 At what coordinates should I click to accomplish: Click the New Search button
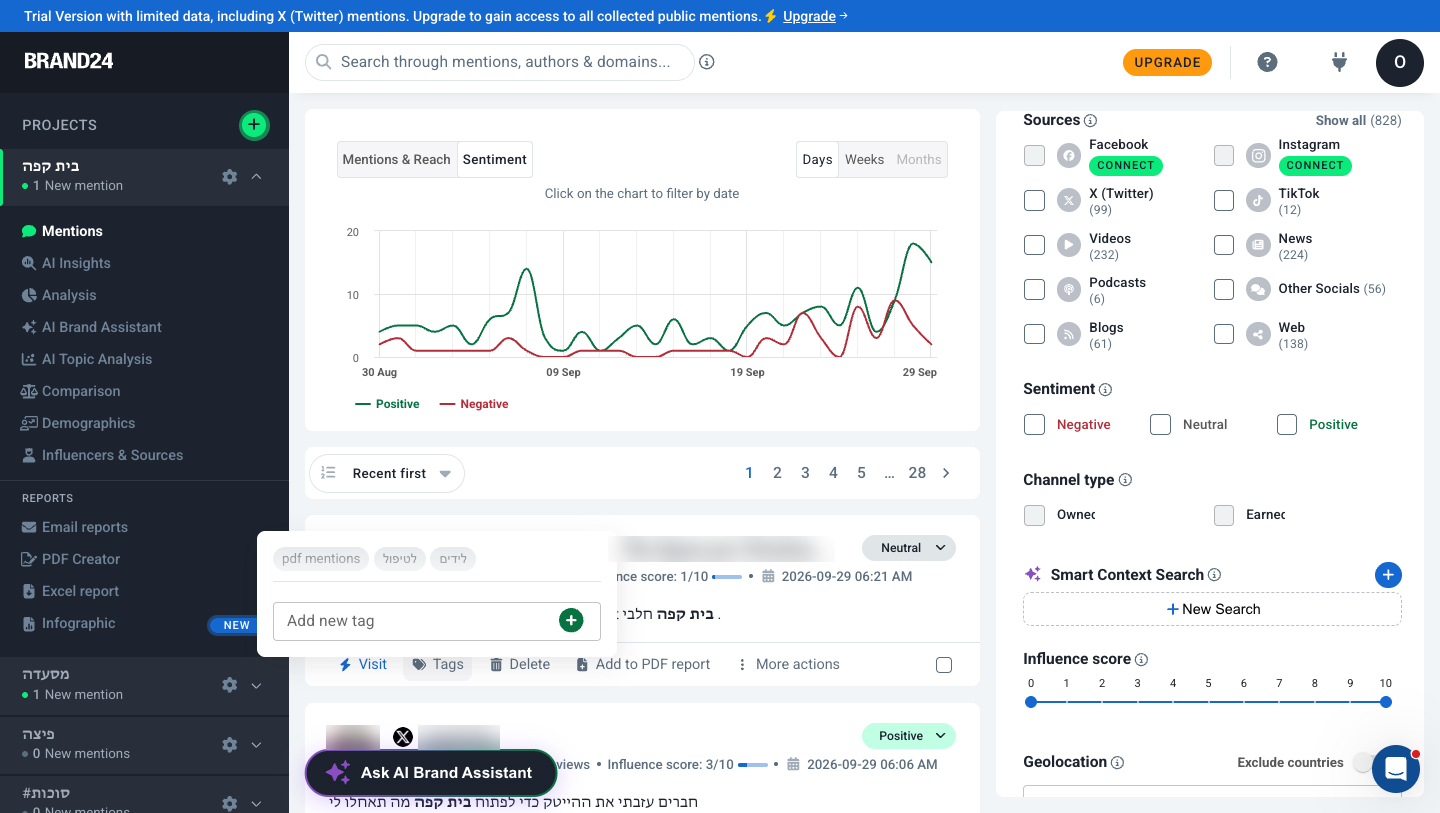(x=1212, y=609)
